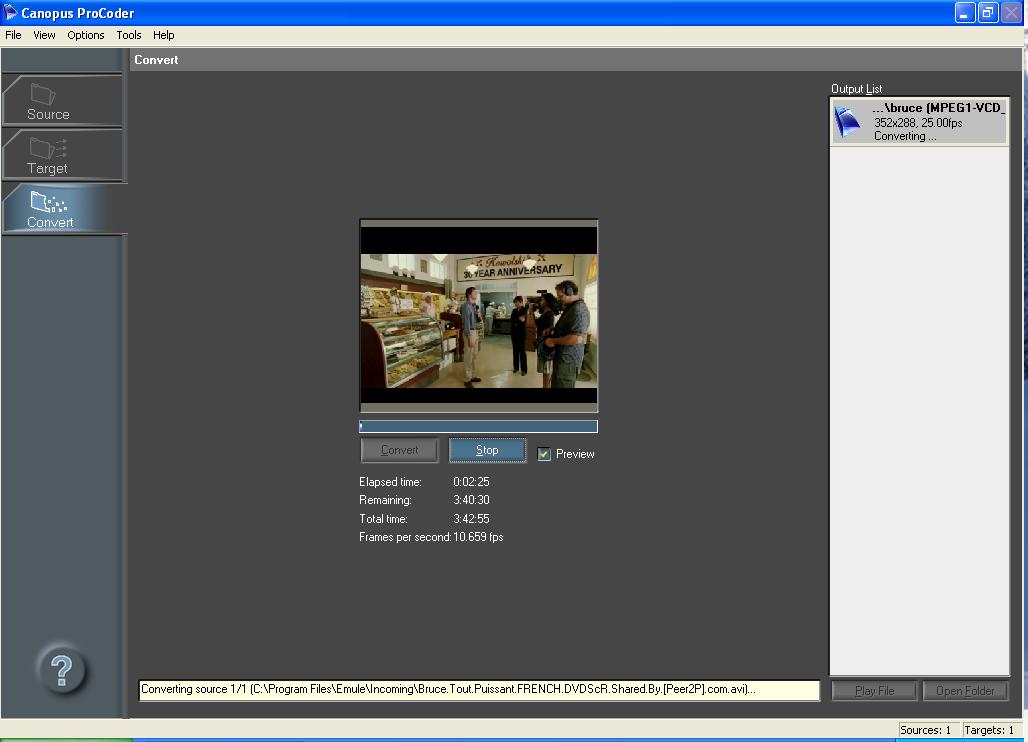The width and height of the screenshot is (1028, 742).
Task: Click the Open Folder button
Action: pos(965,691)
